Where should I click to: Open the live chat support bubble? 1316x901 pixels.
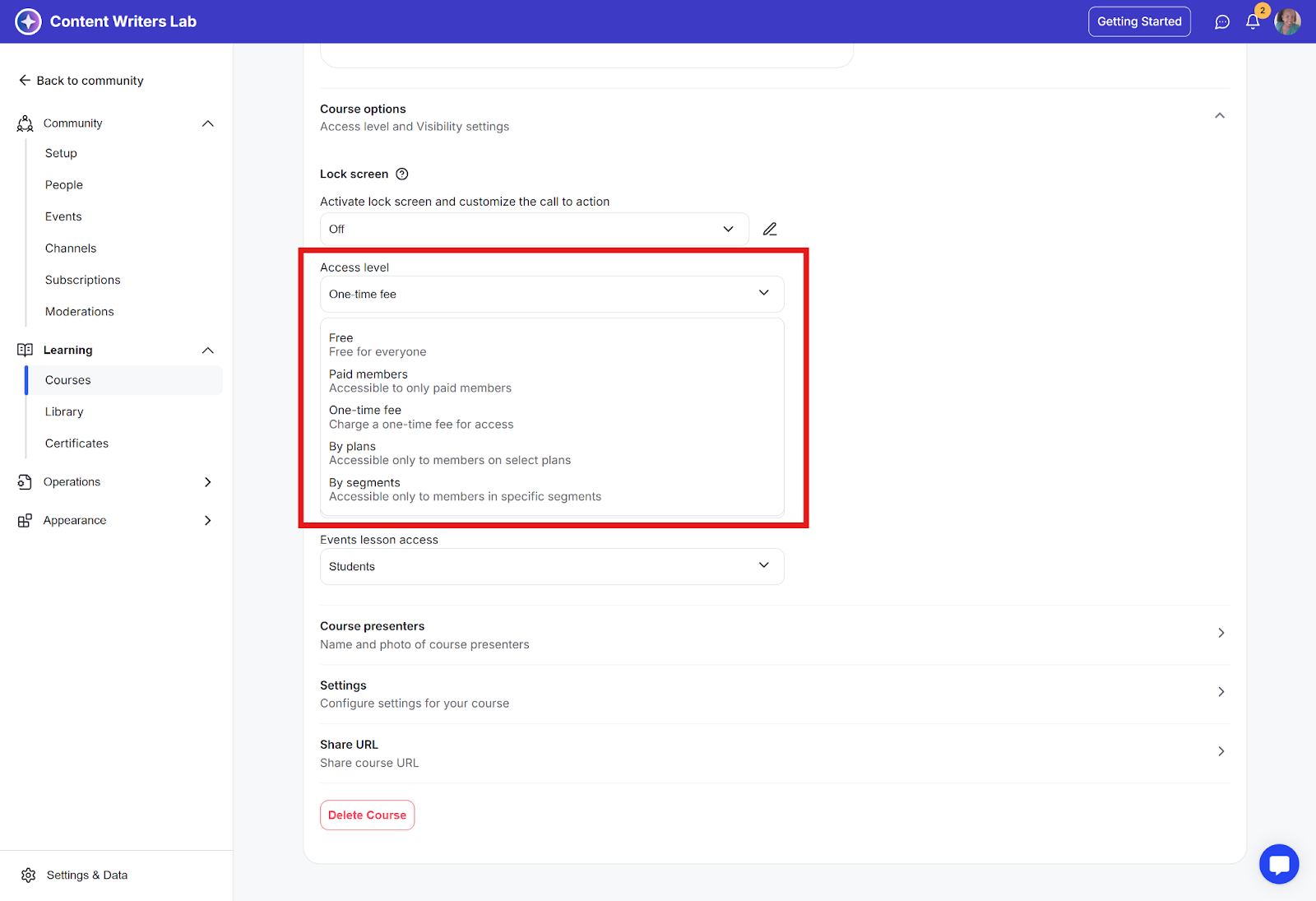click(1279, 865)
